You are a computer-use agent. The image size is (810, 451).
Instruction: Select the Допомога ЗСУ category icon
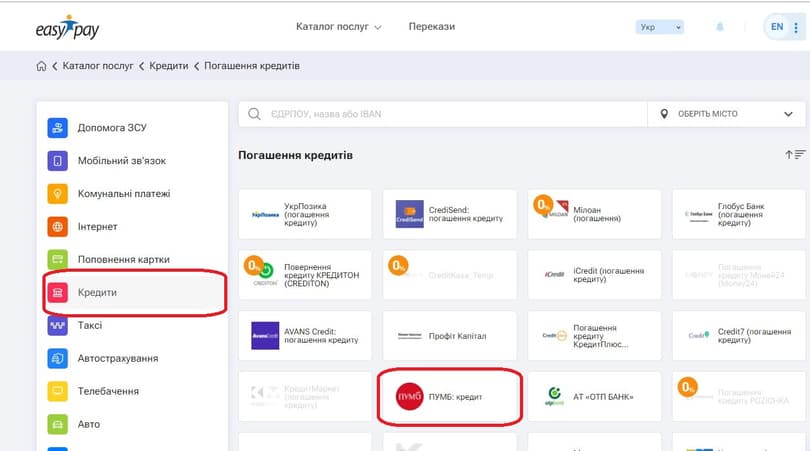[57, 128]
